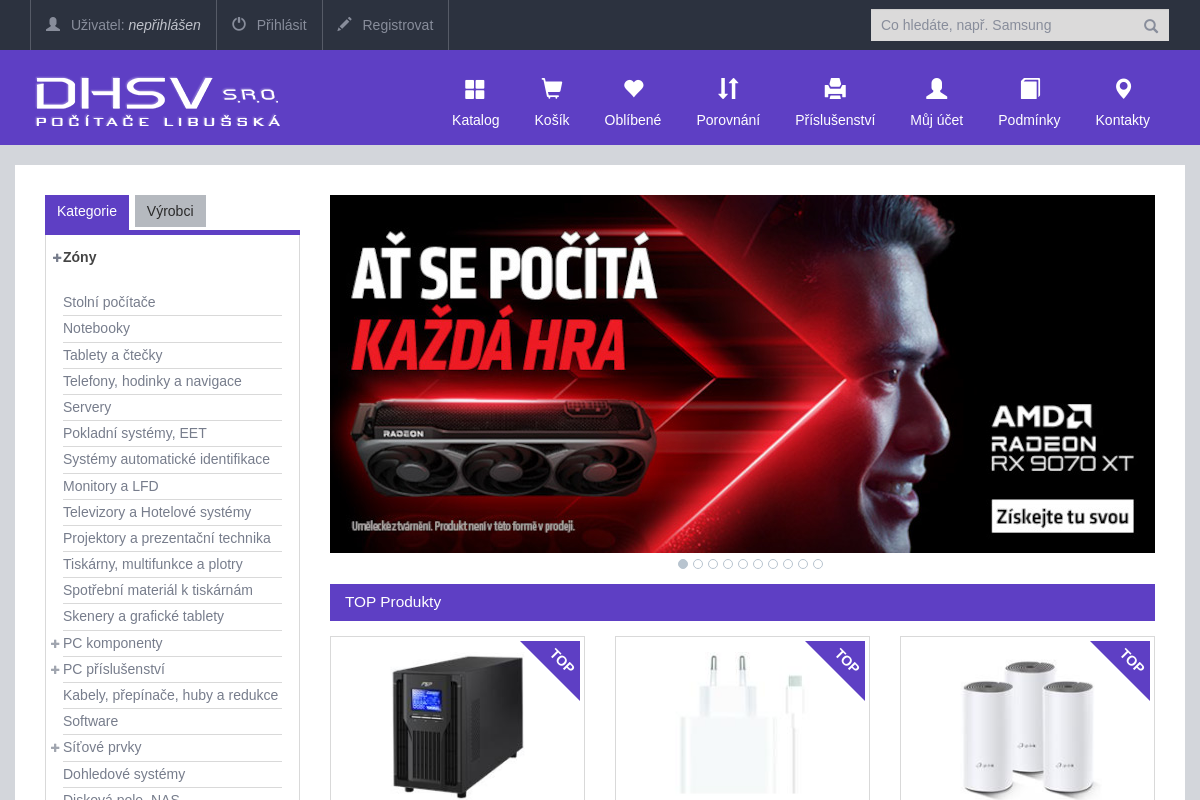Select the second banner carousel dot
1200x800 pixels.
pyautogui.click(x=698, y=564)
